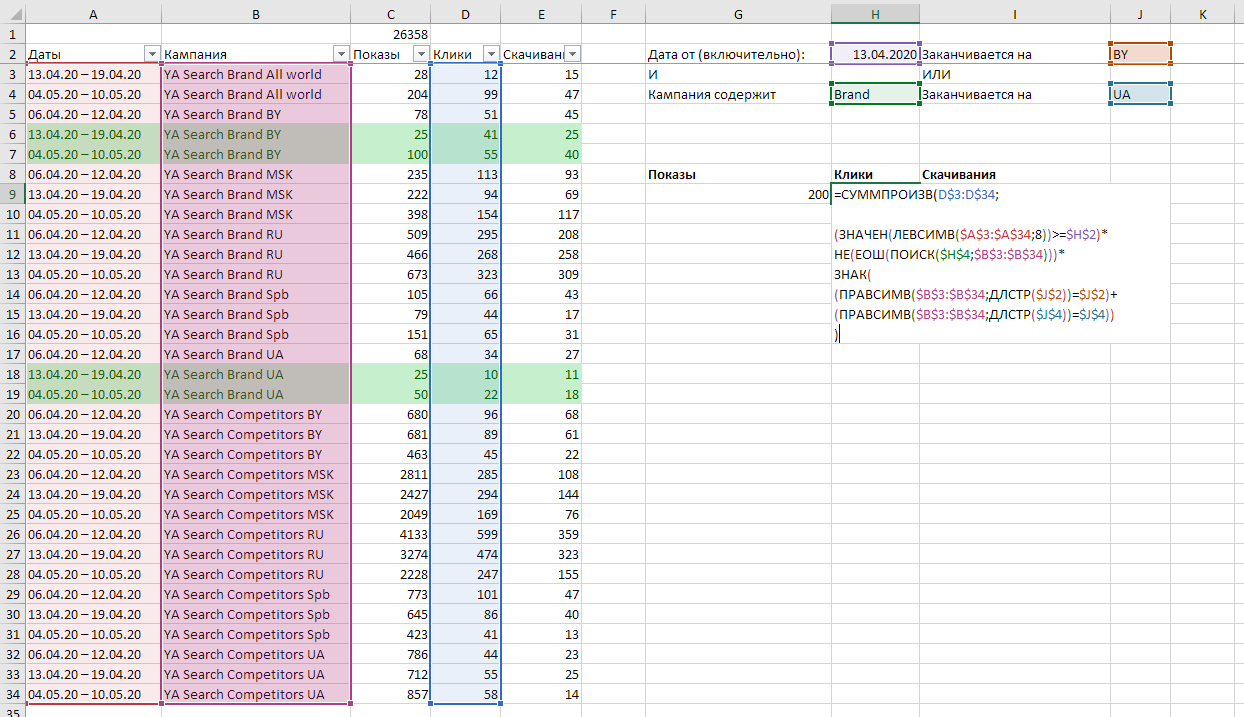Click 'Заканчивается на' in row 2

(x=976, y=54)
